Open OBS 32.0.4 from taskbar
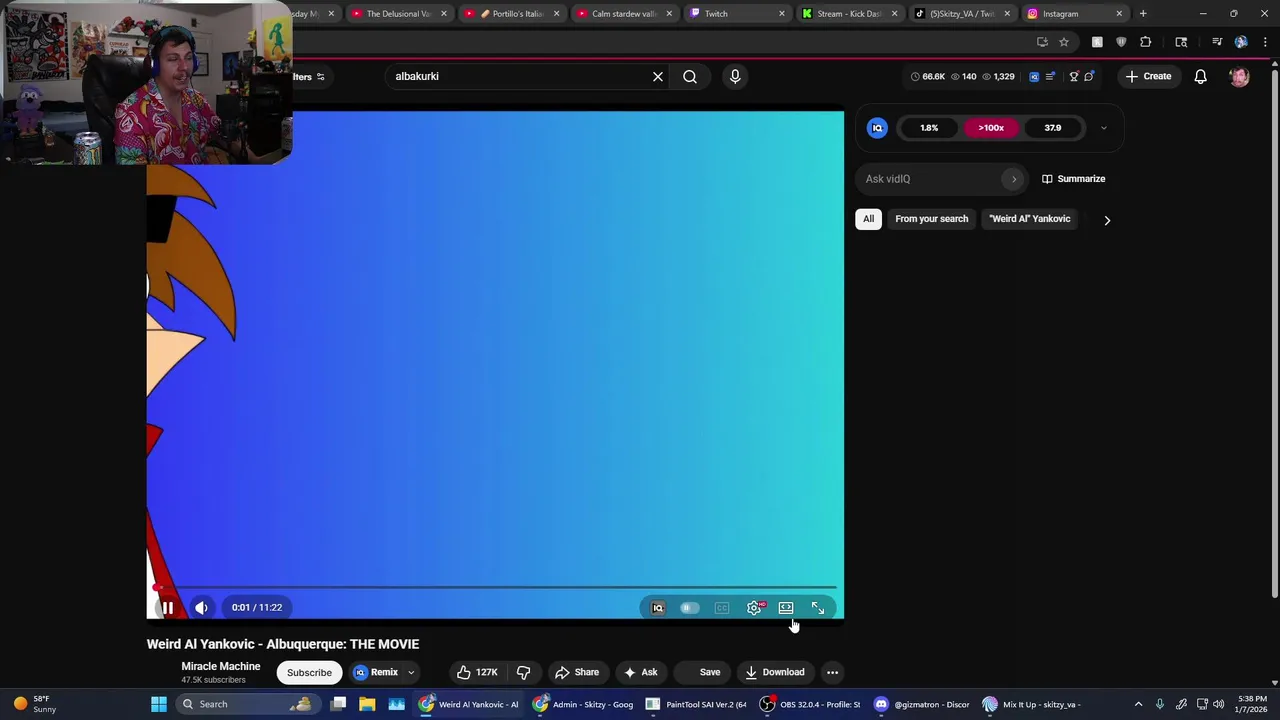 tap(810, 704)
